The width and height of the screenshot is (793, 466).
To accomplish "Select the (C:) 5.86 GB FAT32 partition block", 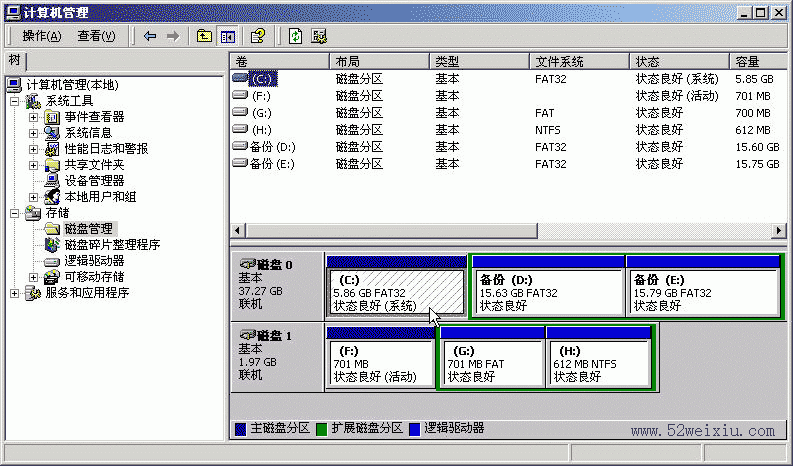I will point(396,286).
